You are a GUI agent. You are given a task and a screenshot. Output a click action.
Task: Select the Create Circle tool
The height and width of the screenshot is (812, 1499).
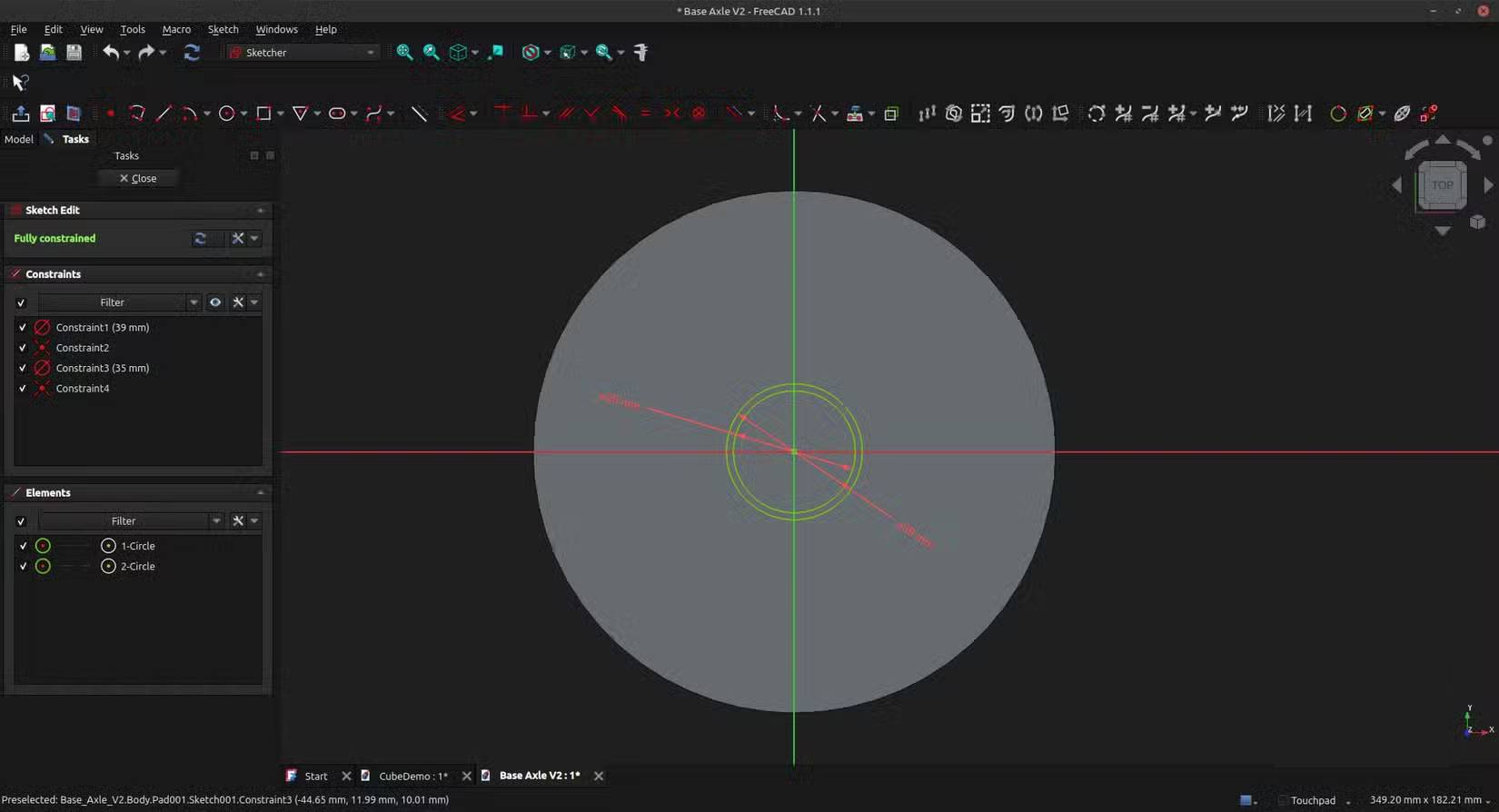227,114
